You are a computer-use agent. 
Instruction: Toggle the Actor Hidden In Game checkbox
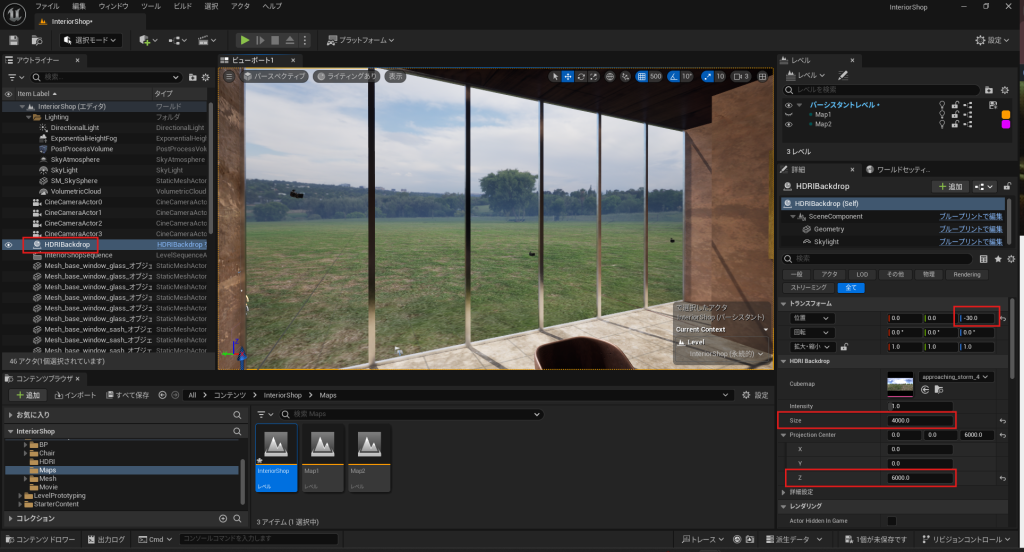[x=891, y=520]
